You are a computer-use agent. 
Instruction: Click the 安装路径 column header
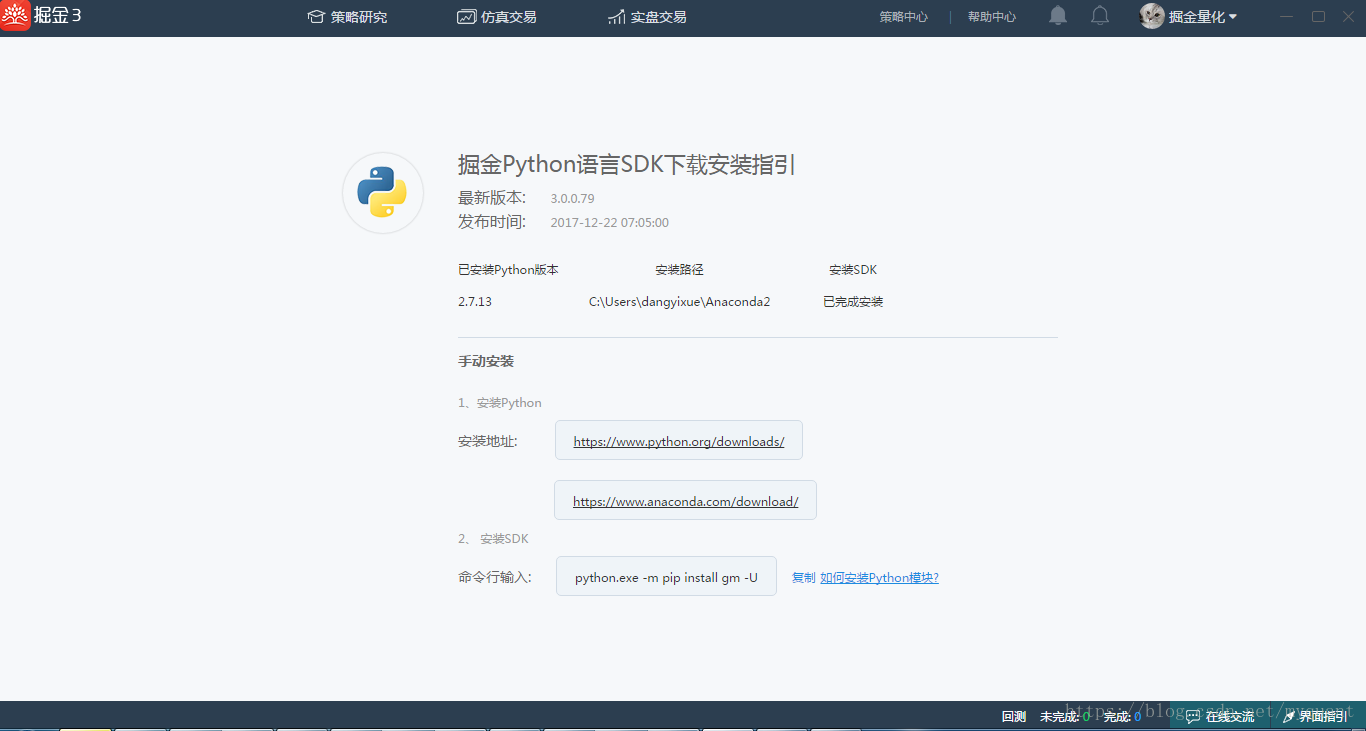tap(679, 270)
